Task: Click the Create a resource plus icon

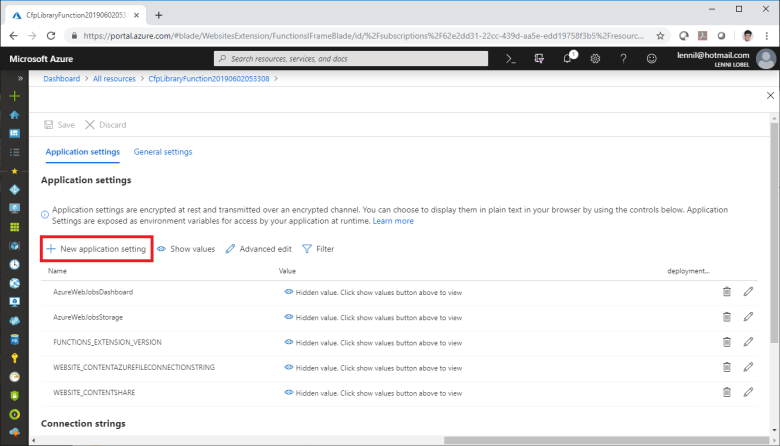Action: pos(14,96)
